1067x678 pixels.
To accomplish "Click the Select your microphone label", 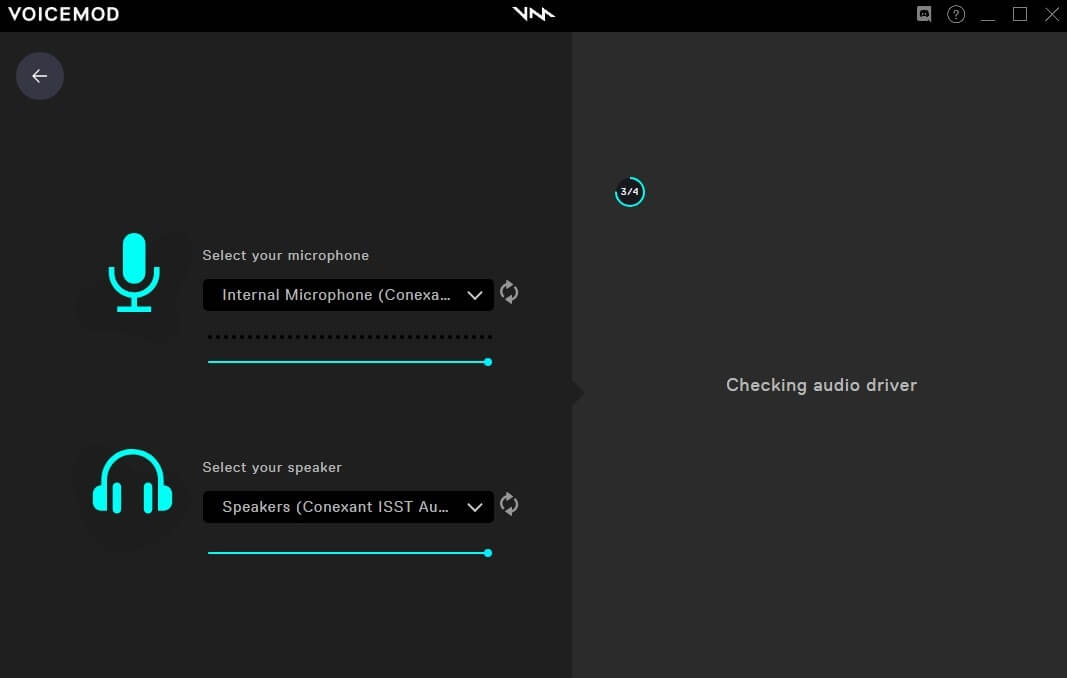I will tap(286, 255).
